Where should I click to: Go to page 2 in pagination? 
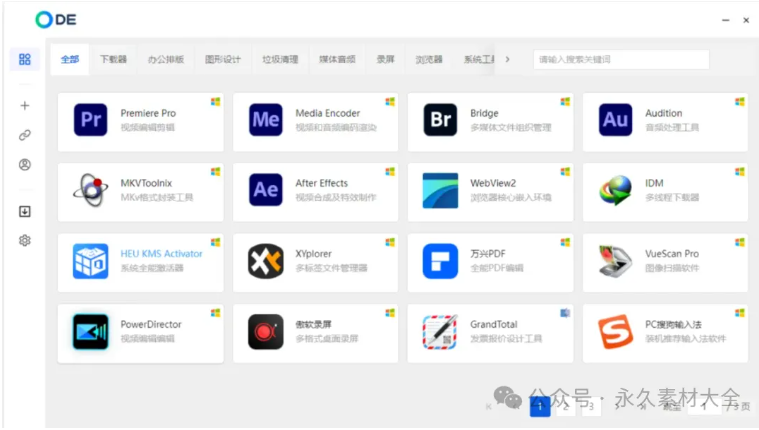click(x=565, y=406)
